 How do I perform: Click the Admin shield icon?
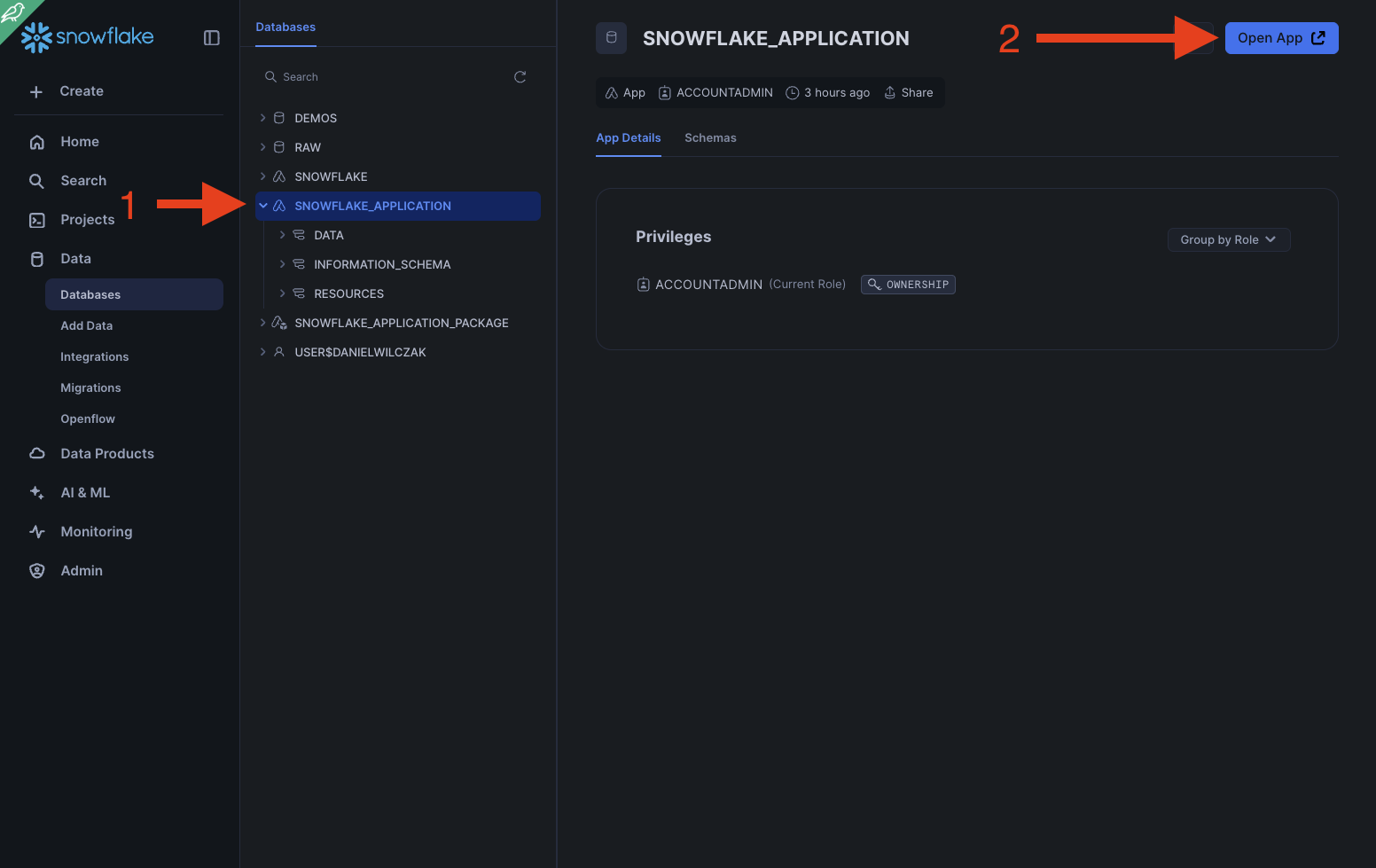point(37,571)
